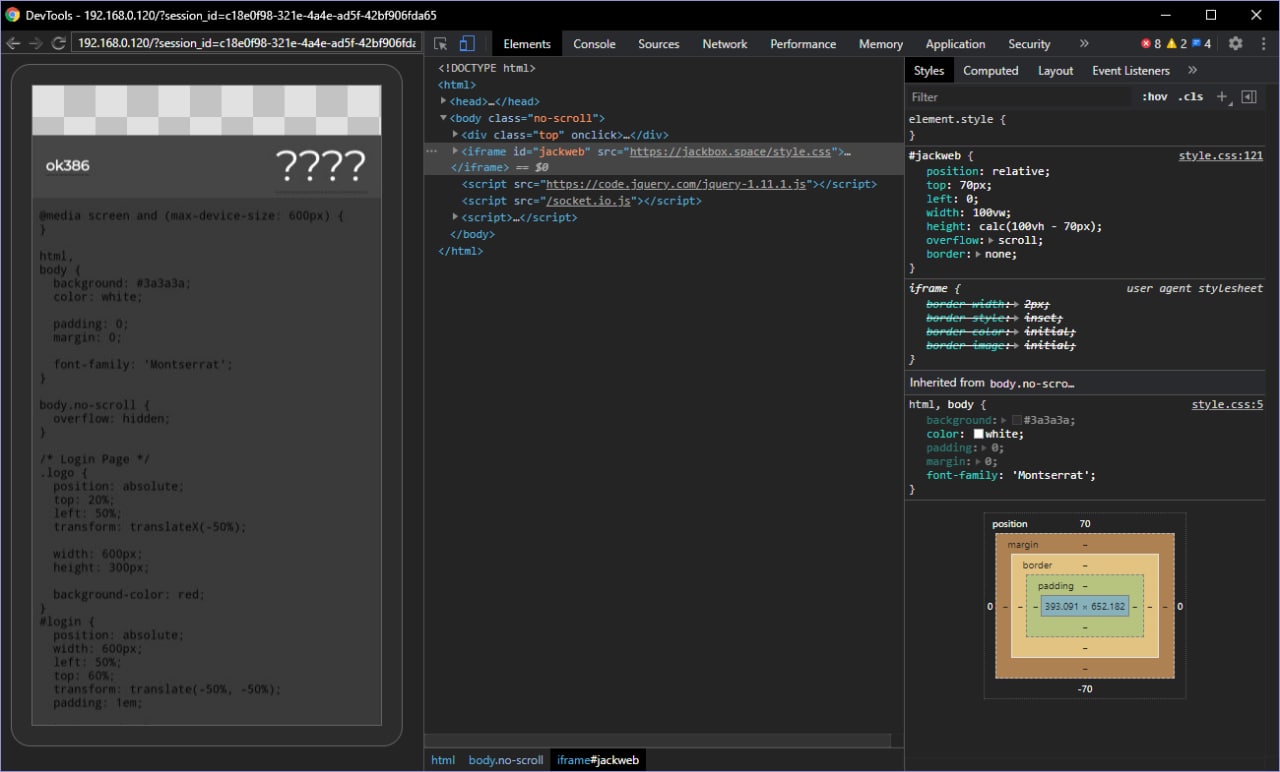Viewport: 1280px width, 772px height.
Task: Open the #3a3a3a background color swatch
Action: coord(1017,421)
